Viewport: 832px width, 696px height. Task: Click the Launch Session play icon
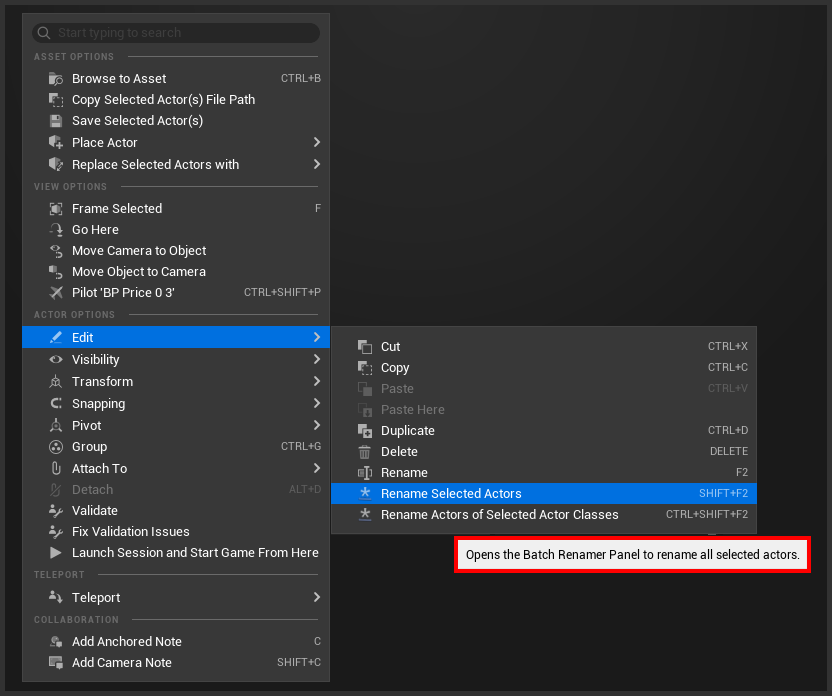56,553
